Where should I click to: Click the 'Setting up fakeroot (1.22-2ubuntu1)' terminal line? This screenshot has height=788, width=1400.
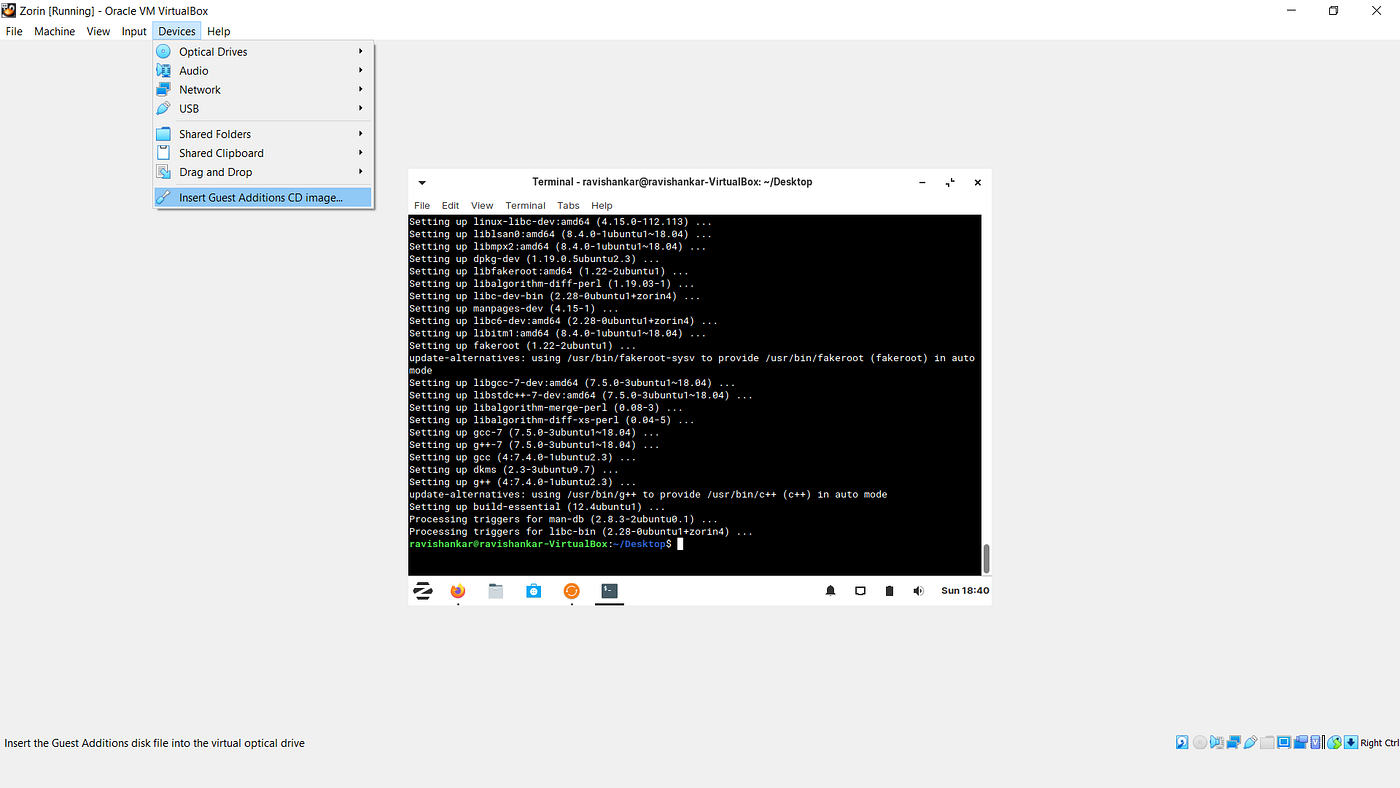tap(522, 346)
